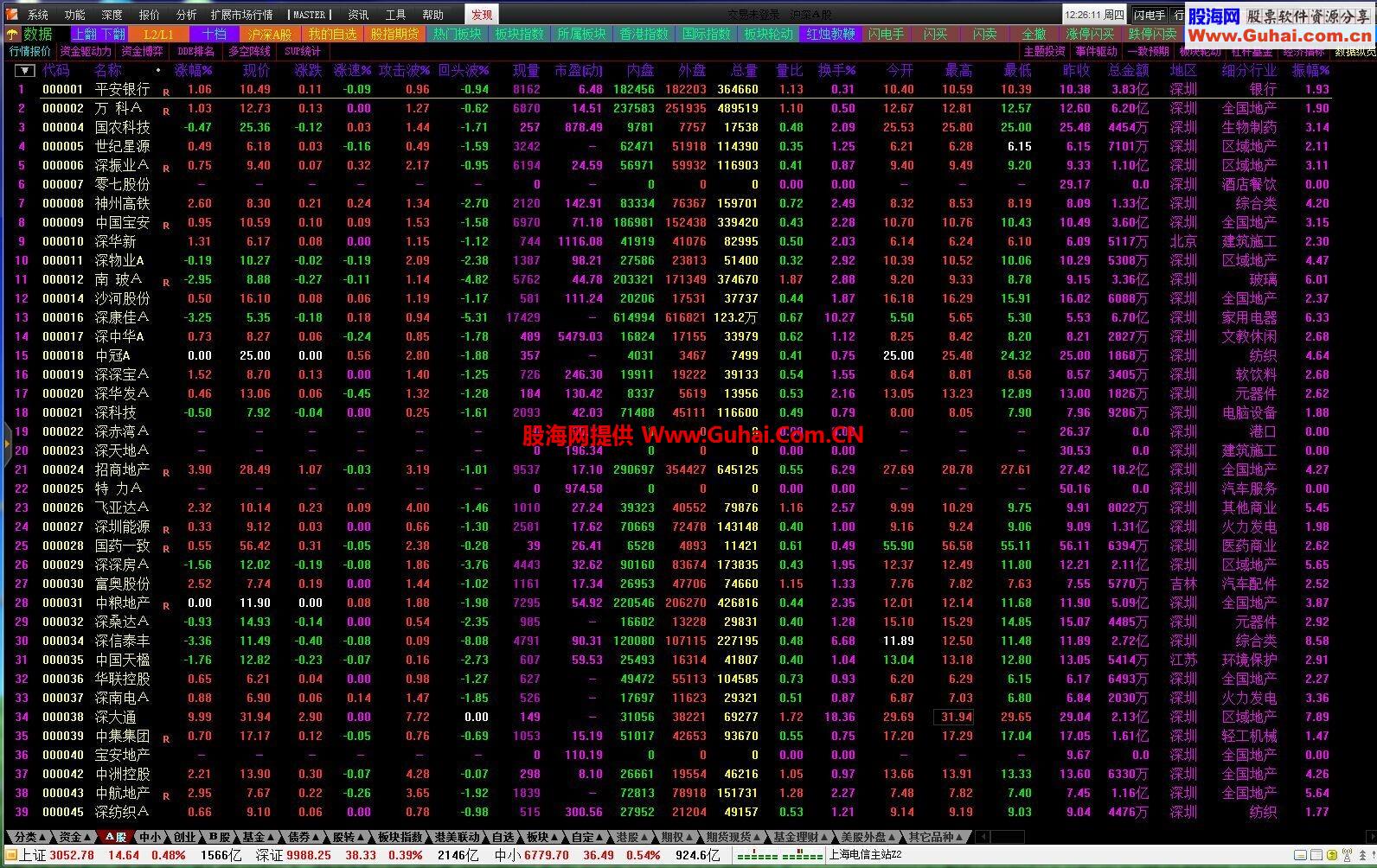Open 香港指数 view
This screenshot has width=1377, height=868.
[x=644, y=34]
